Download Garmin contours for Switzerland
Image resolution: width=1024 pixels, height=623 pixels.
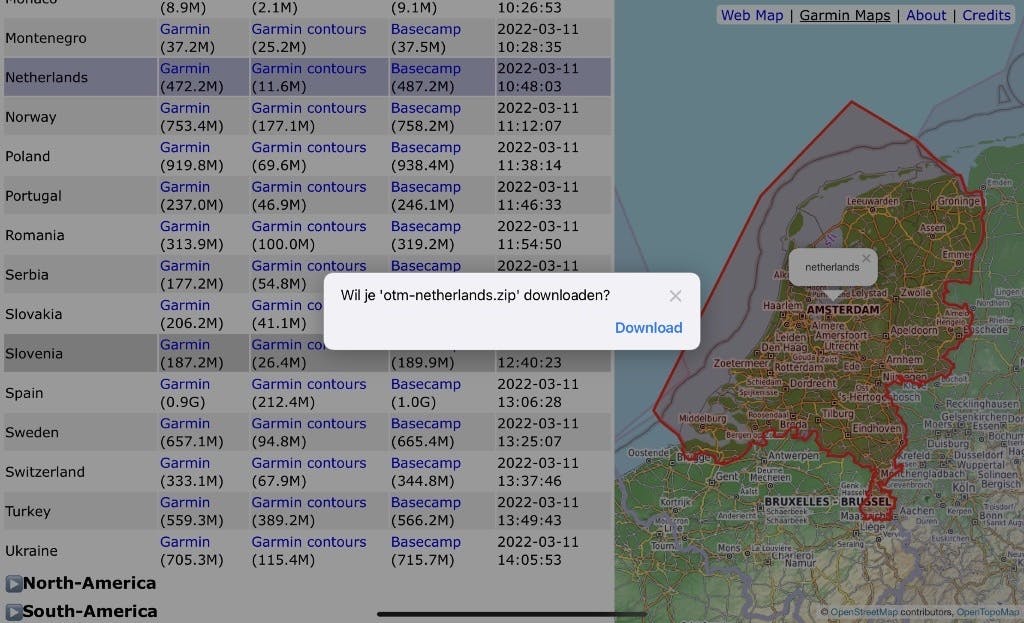pos(309,463)
